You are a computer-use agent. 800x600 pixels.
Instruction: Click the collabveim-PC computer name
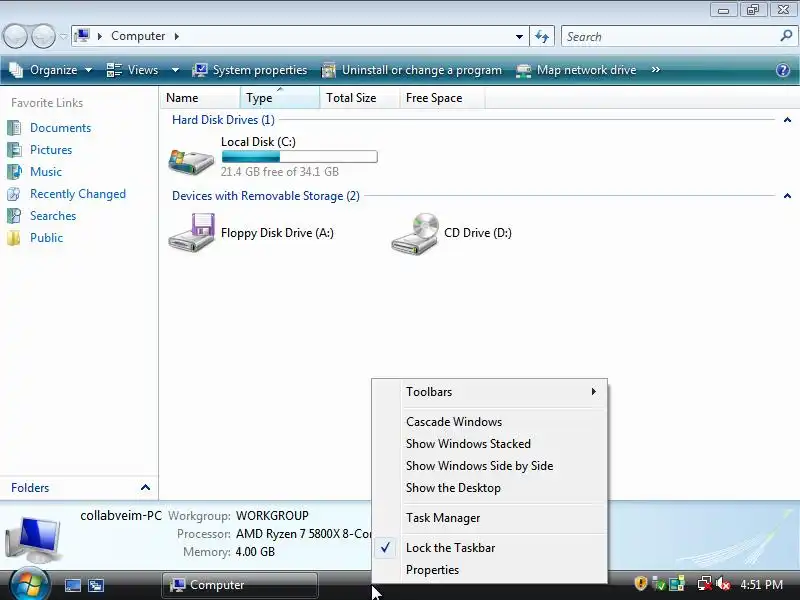[121, 515]
